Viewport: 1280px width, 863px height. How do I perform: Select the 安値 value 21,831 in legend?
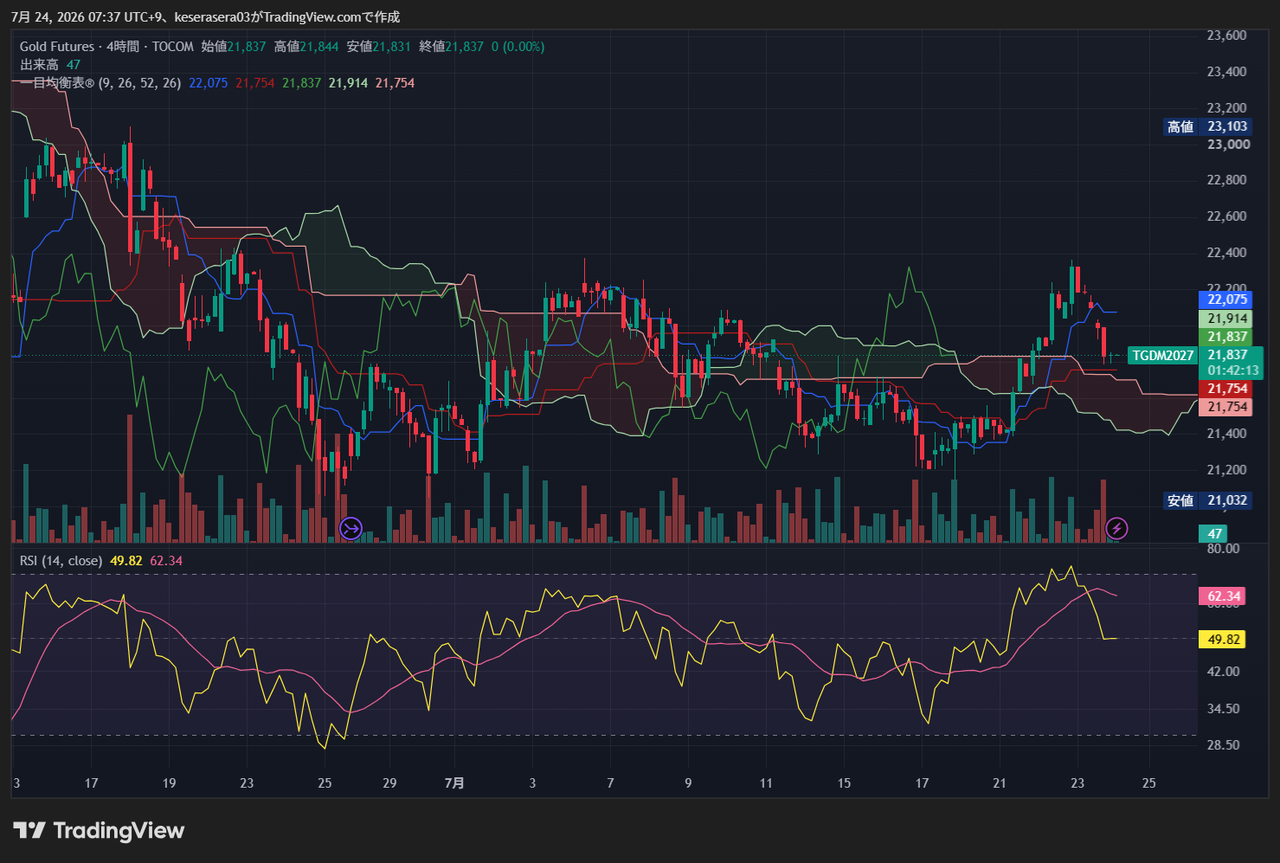(x=392, y=47)
